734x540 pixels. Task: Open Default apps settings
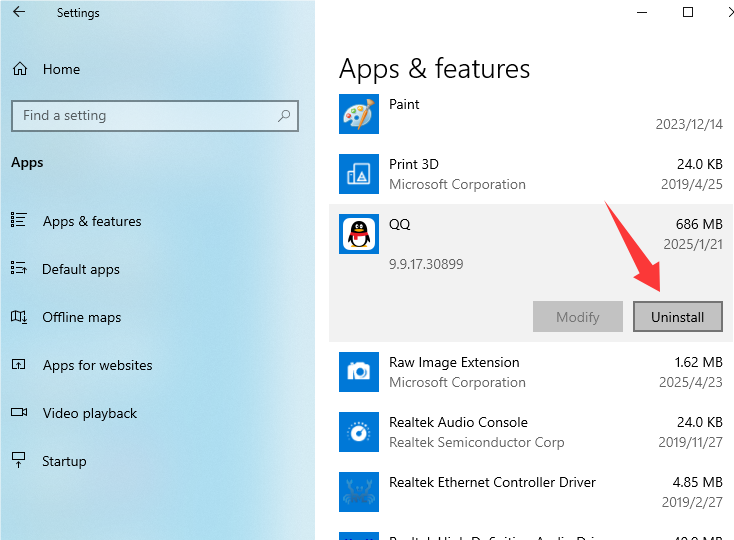point(81,269)
